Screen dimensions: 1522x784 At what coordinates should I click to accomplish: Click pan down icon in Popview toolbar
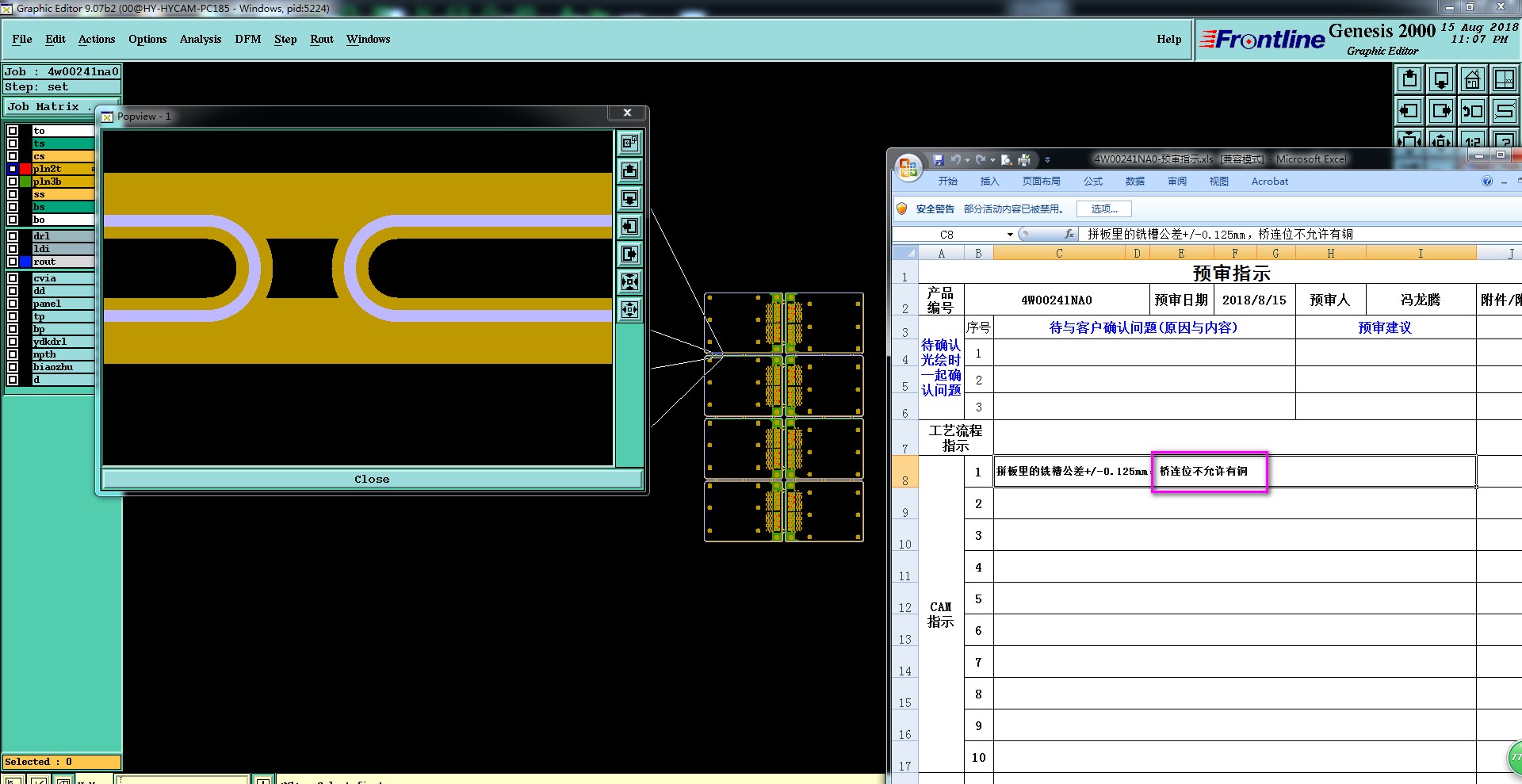tap(629, 199)
